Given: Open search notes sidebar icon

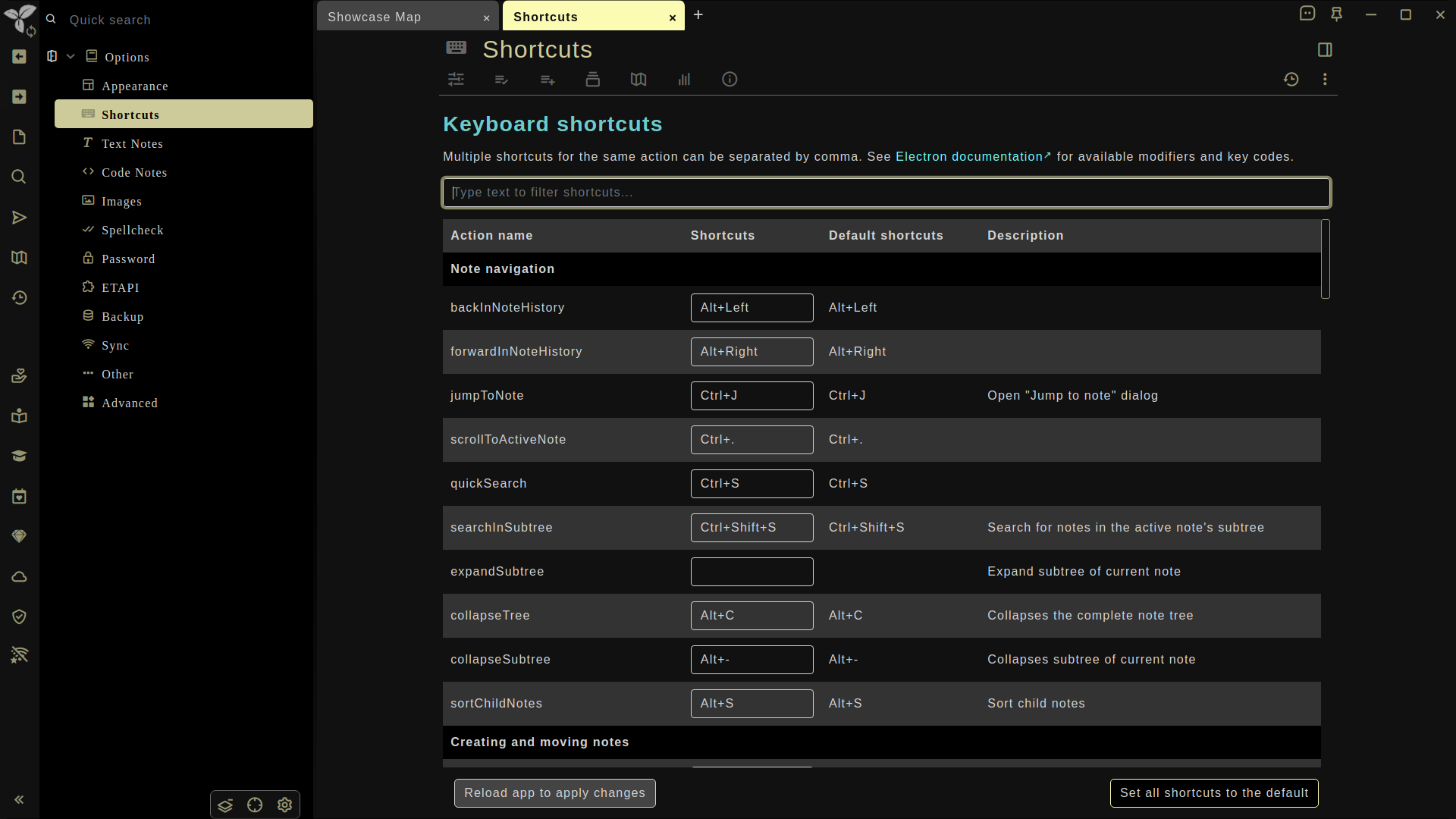Looking at the screenshot, I should click(x=20, y=177).
